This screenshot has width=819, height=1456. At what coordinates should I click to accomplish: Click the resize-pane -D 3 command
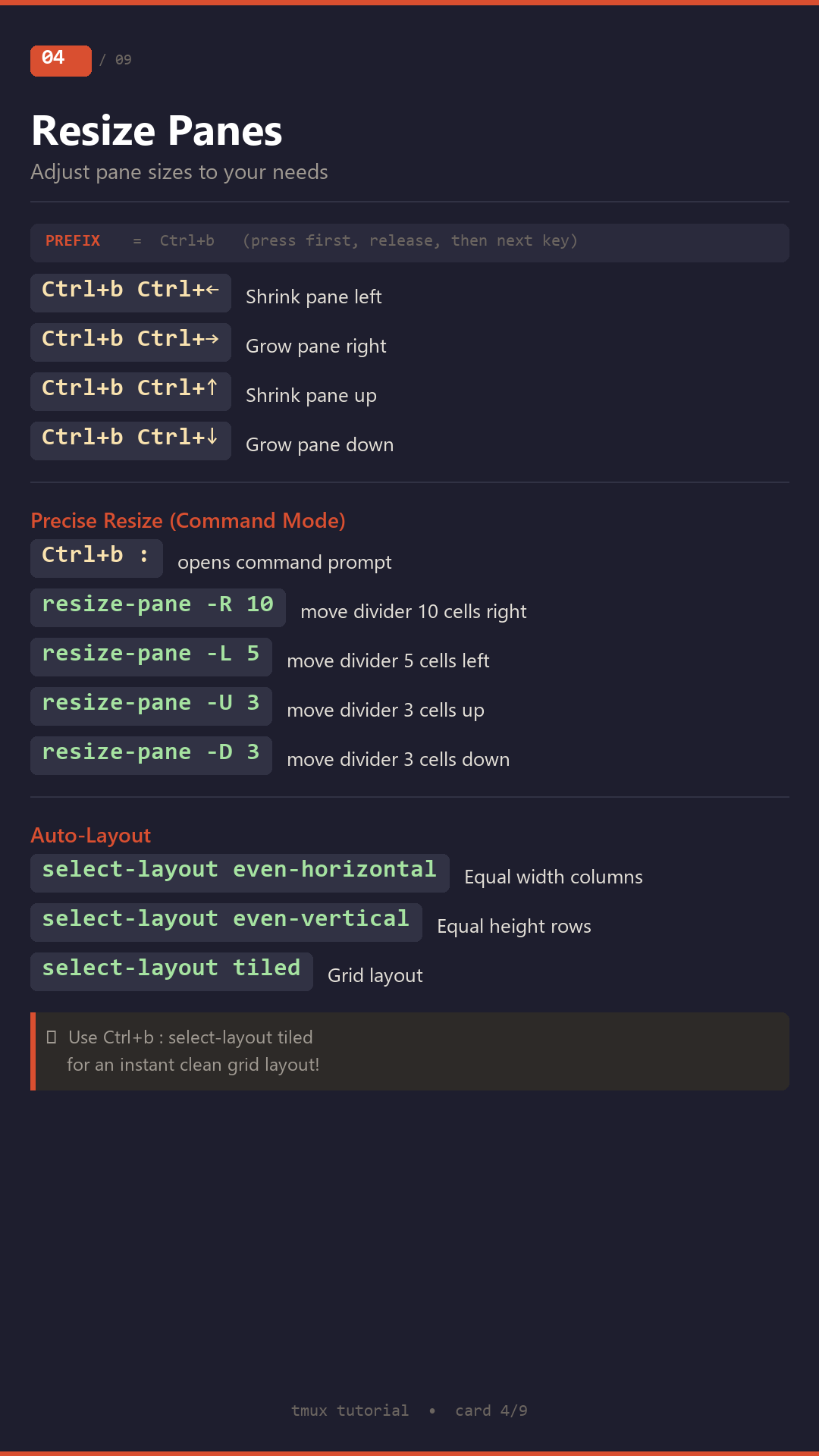pos(151,755)
